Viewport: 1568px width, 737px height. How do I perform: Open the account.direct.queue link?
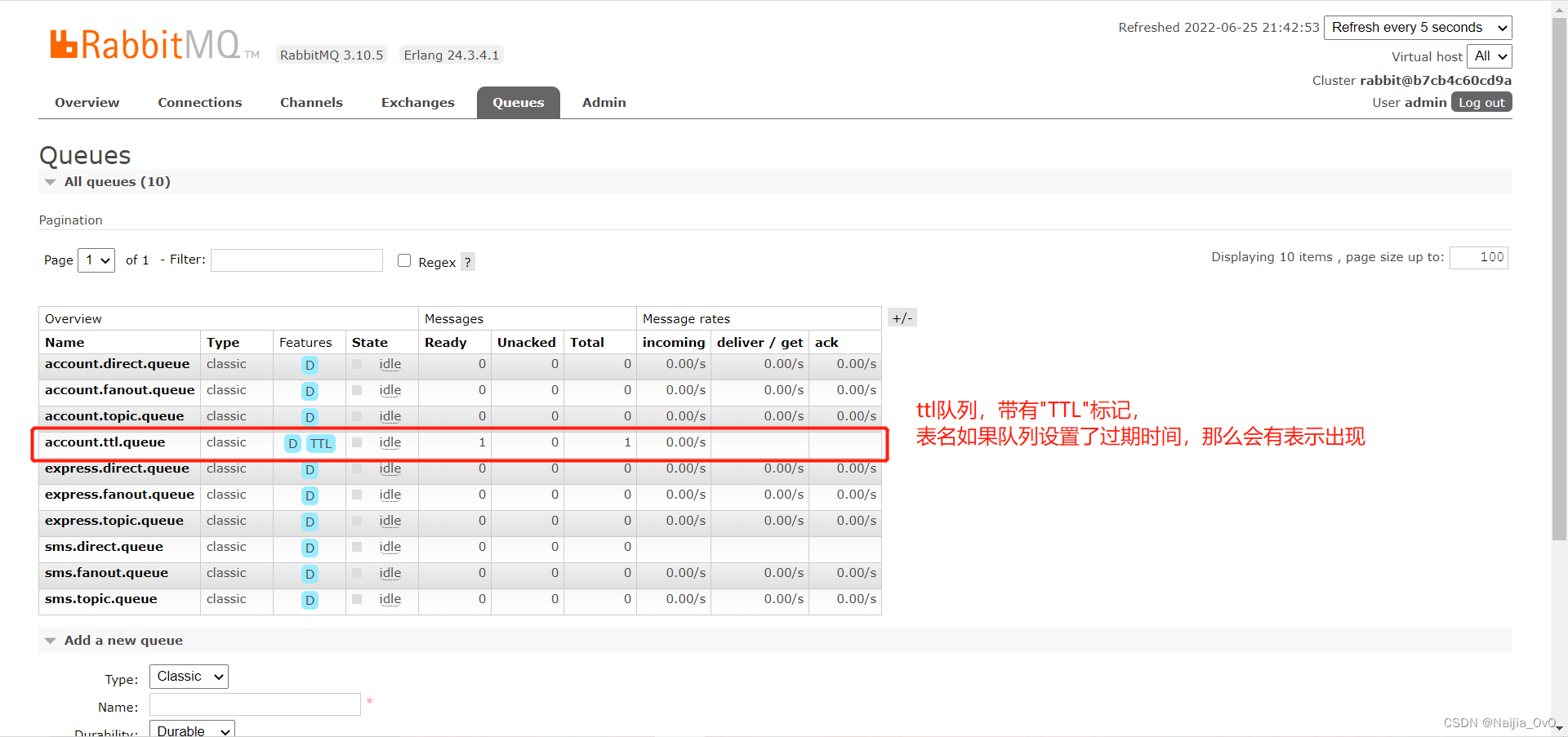(117, 364)
